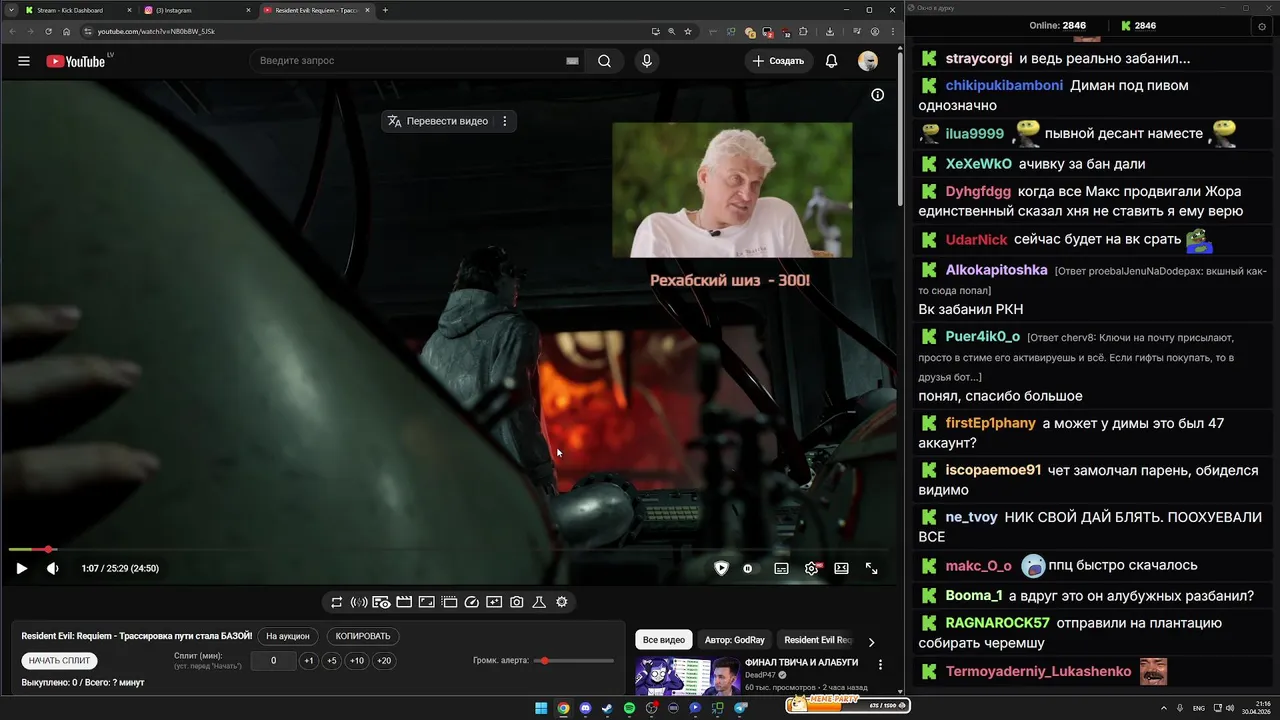Switch the player to theater mode
Screen dimensions: 1280x720
[842, 568]
